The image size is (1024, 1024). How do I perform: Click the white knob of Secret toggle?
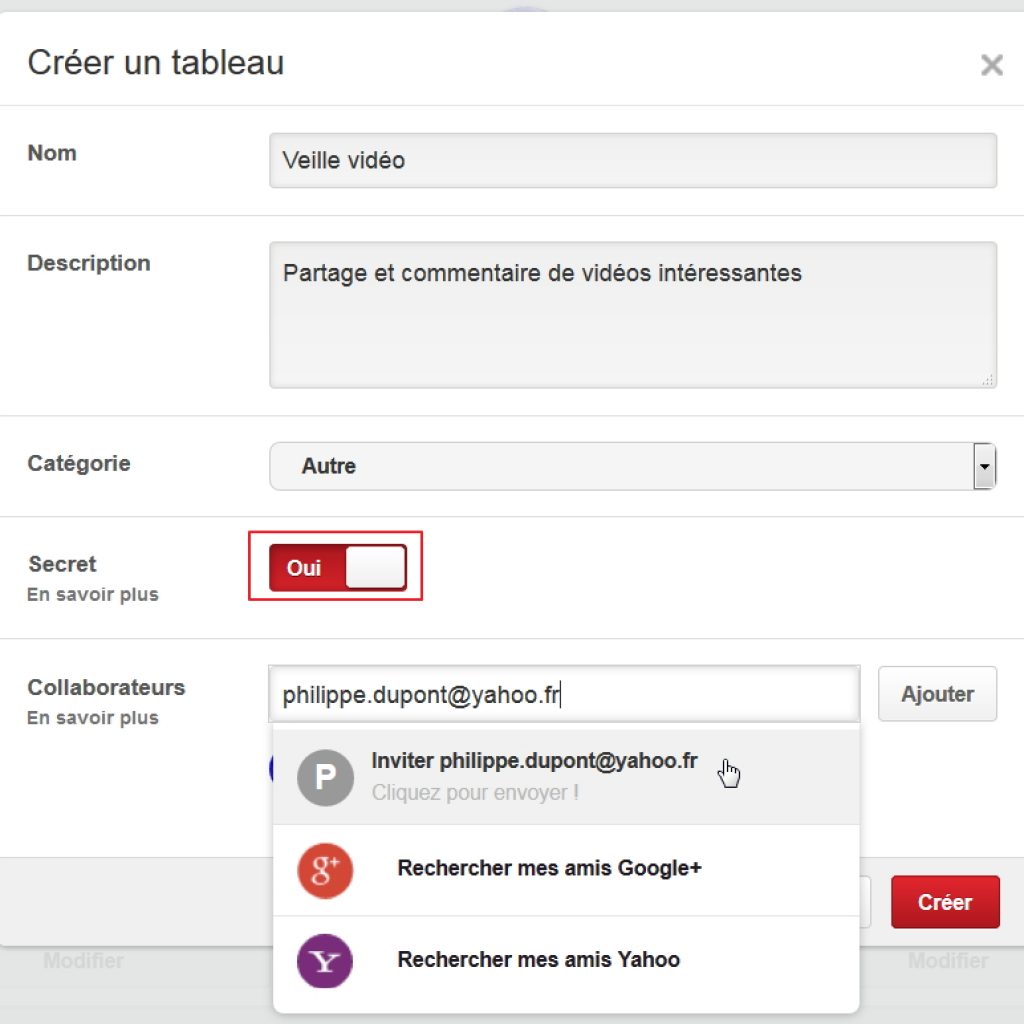tap(375, 567)
